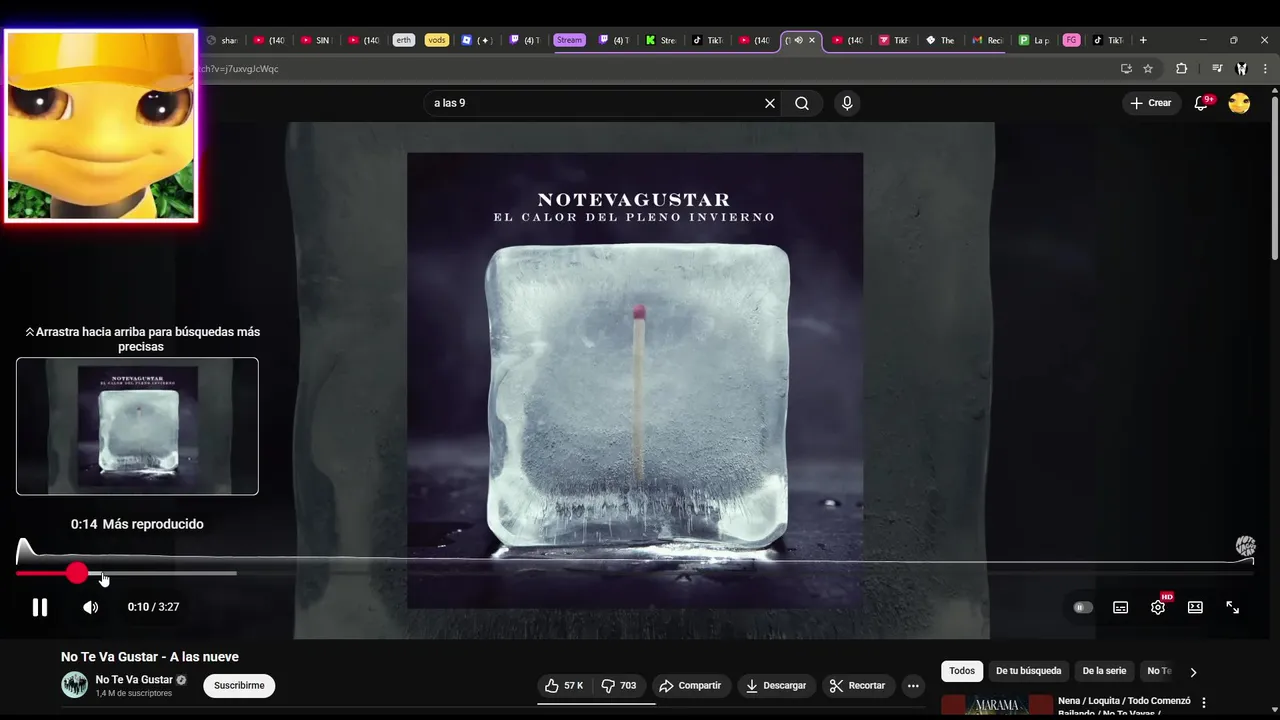Open the 'Stream' tab group
The image size is (1280, 720).
point(569,40)
